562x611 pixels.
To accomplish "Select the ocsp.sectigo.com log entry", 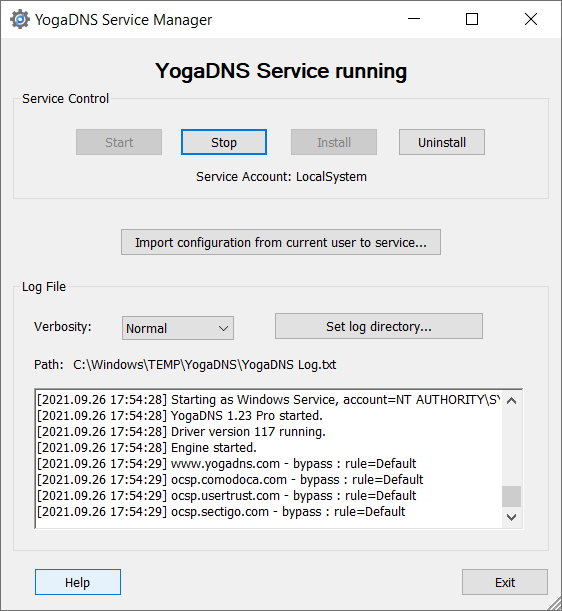I will pos(221,512).
